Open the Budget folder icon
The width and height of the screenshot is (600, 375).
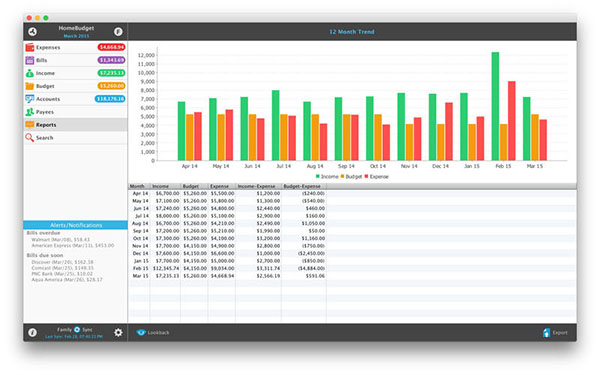[x=29, y=86]
